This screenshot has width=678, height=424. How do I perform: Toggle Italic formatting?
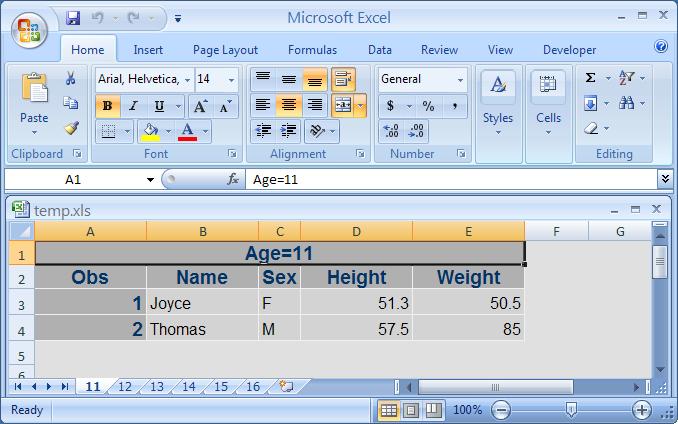133,106
